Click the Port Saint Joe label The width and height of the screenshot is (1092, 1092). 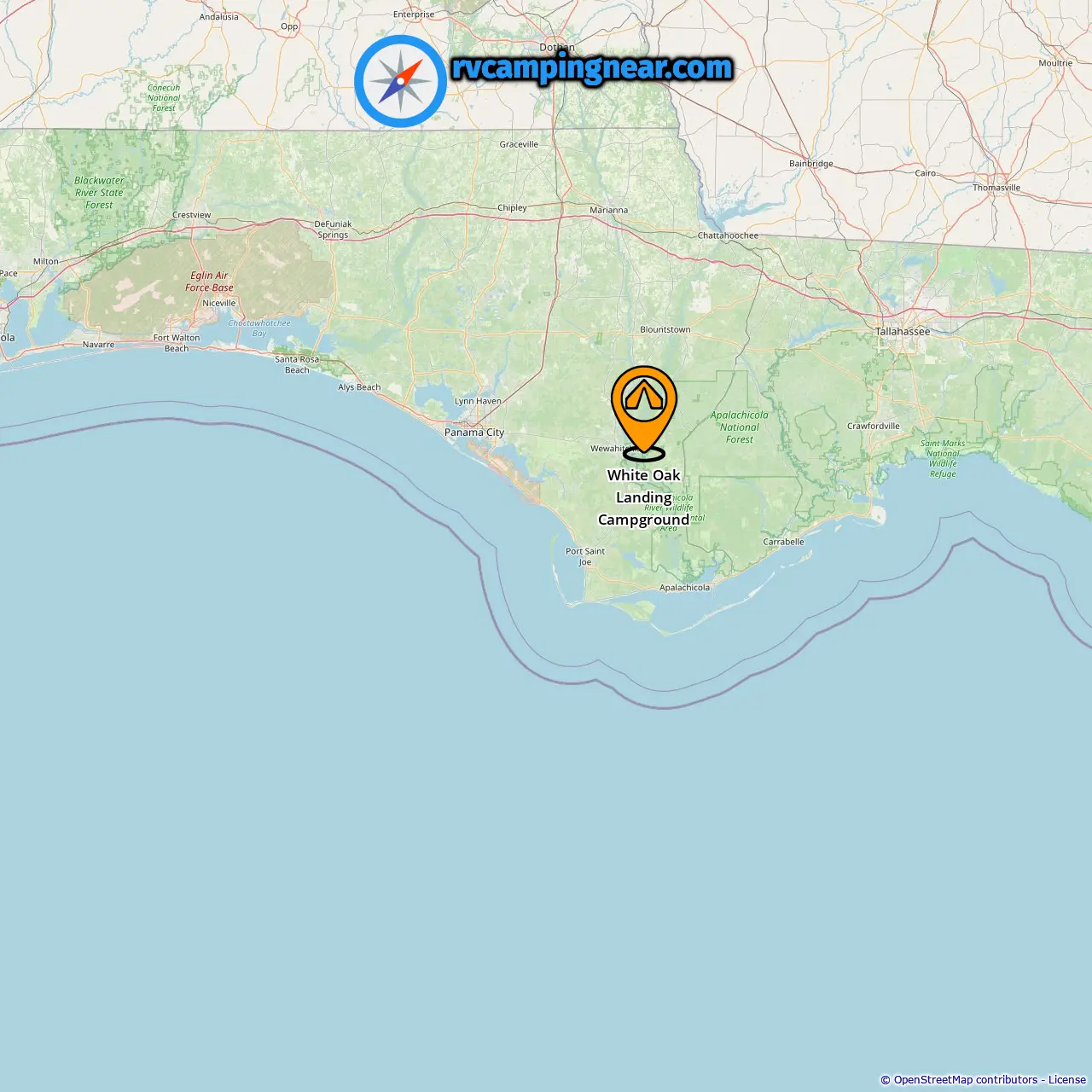click(x=585, y=556)
